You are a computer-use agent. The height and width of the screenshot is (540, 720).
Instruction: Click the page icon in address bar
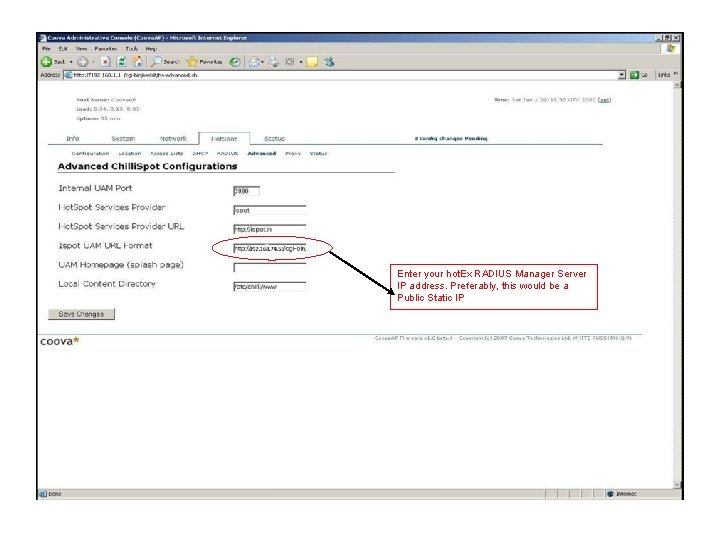(68, 75)
